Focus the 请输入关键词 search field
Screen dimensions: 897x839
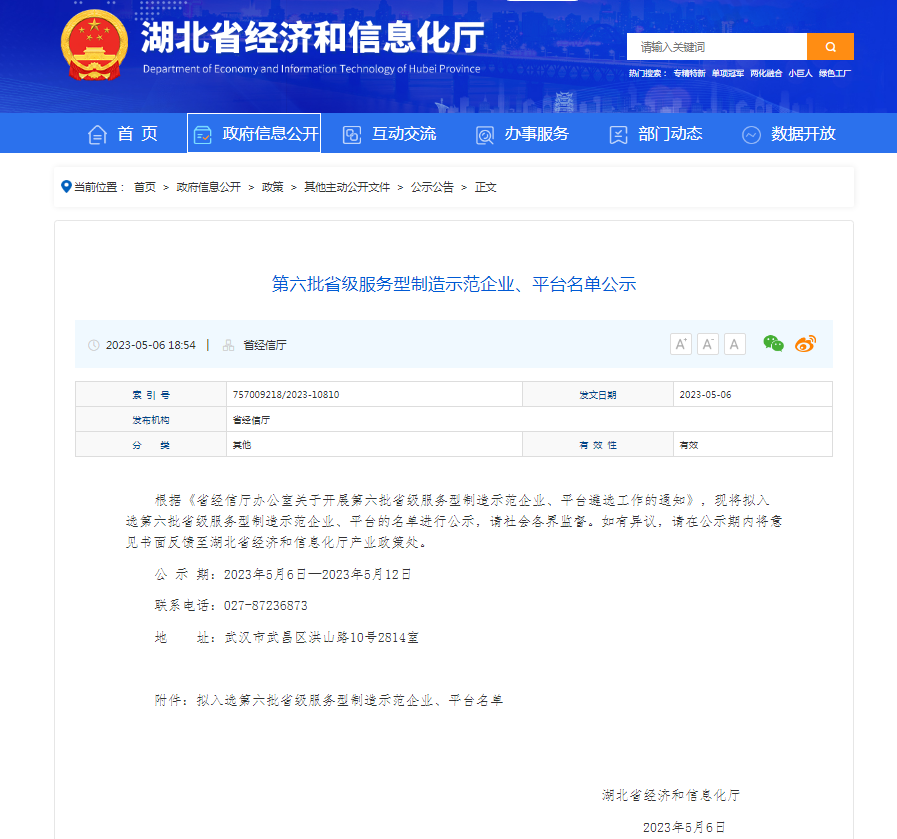click(717, 46)
